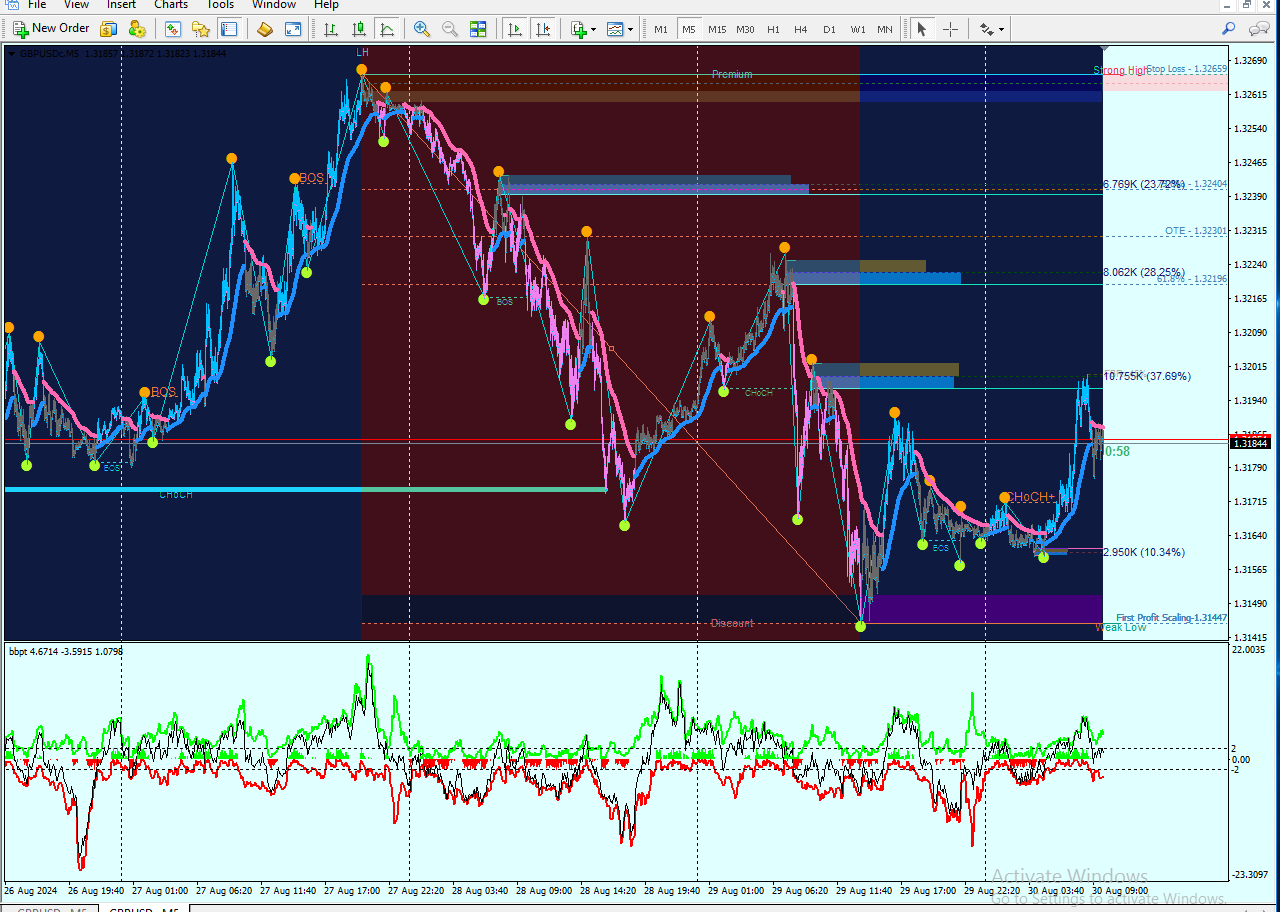Open the Insert menu
This screenshot has width=1280, height=912.
(121, 5)
